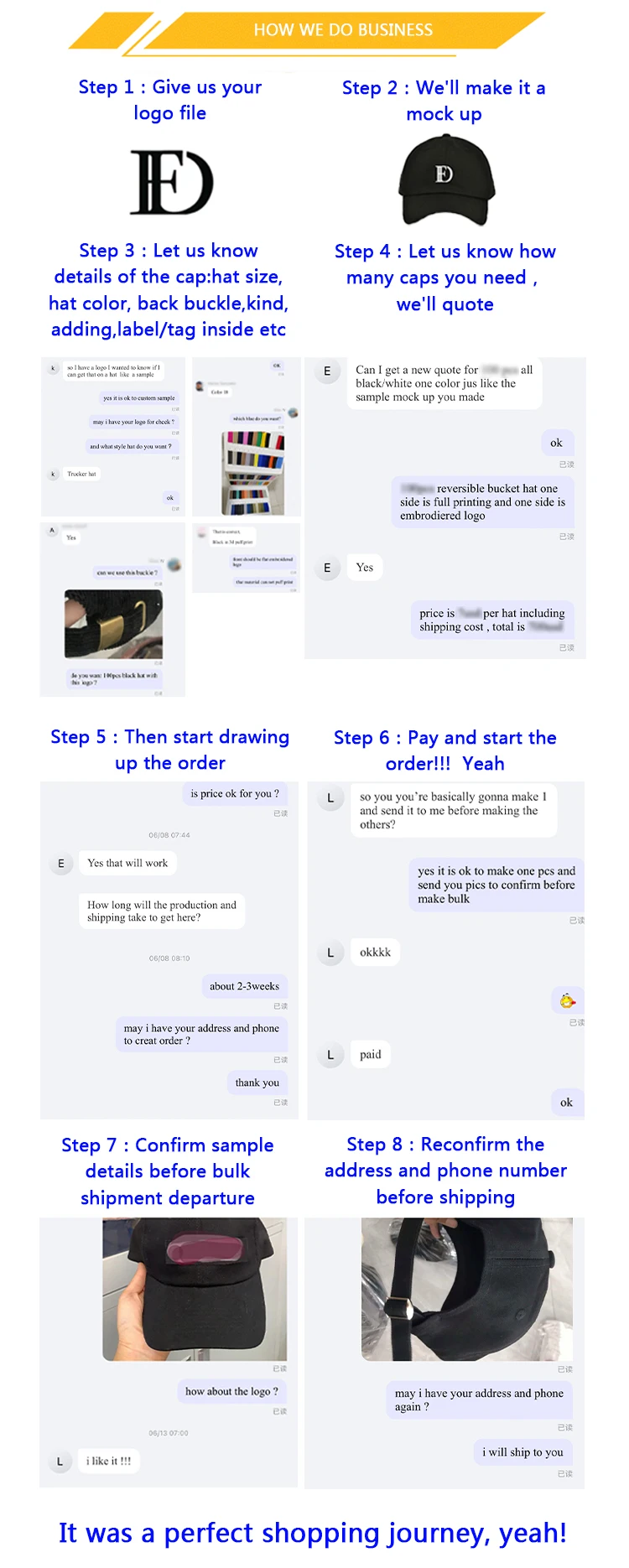Image resolution: width=629 pixels, height=1568 pixels.
Task: Click 'how about the logo ?' message bubble
Action: [x=232, y=1391]
